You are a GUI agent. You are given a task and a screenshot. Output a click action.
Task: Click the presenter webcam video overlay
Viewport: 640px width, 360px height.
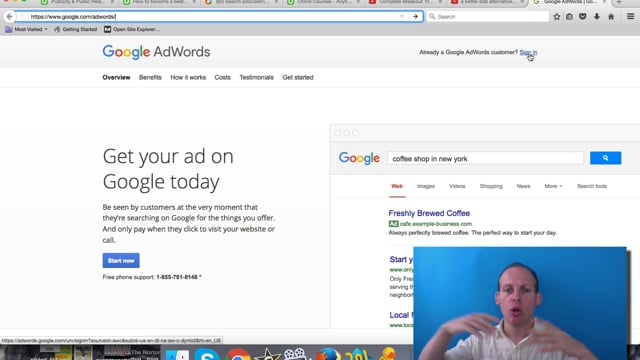click(520, 303)
